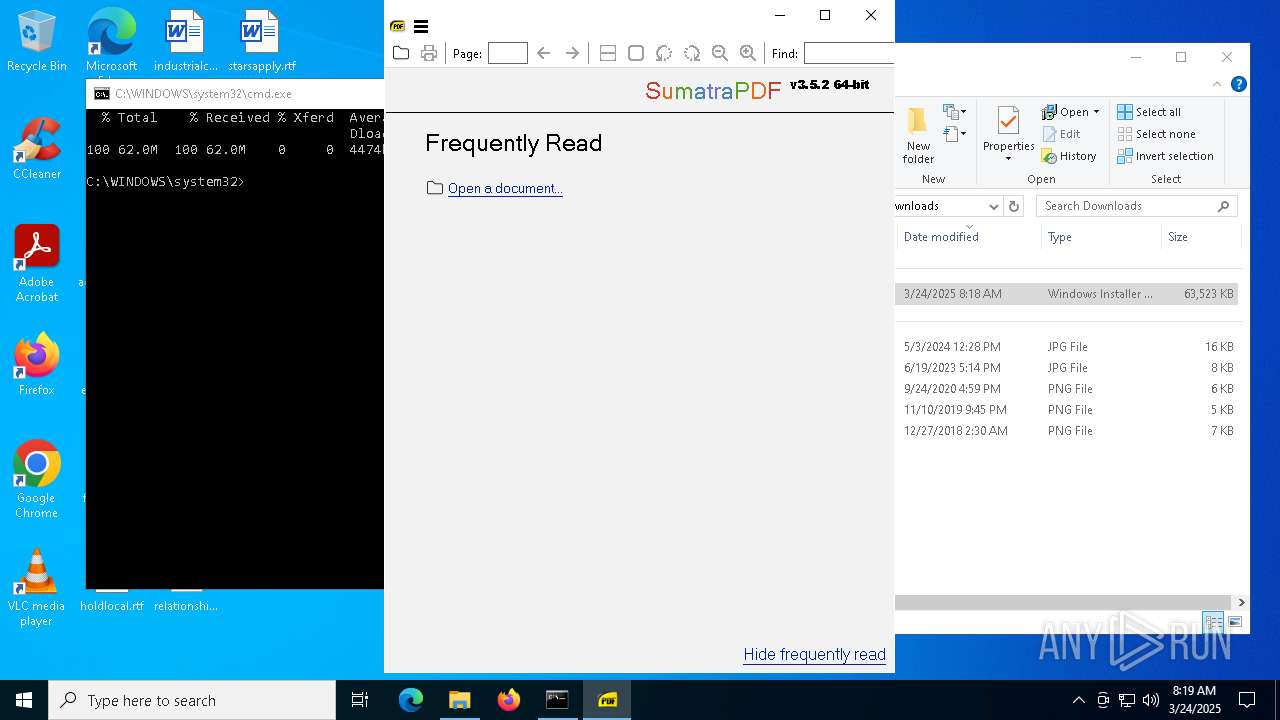Rotate the document right
This screenshot has width=1280, height=720.
[x=691, y=53]
